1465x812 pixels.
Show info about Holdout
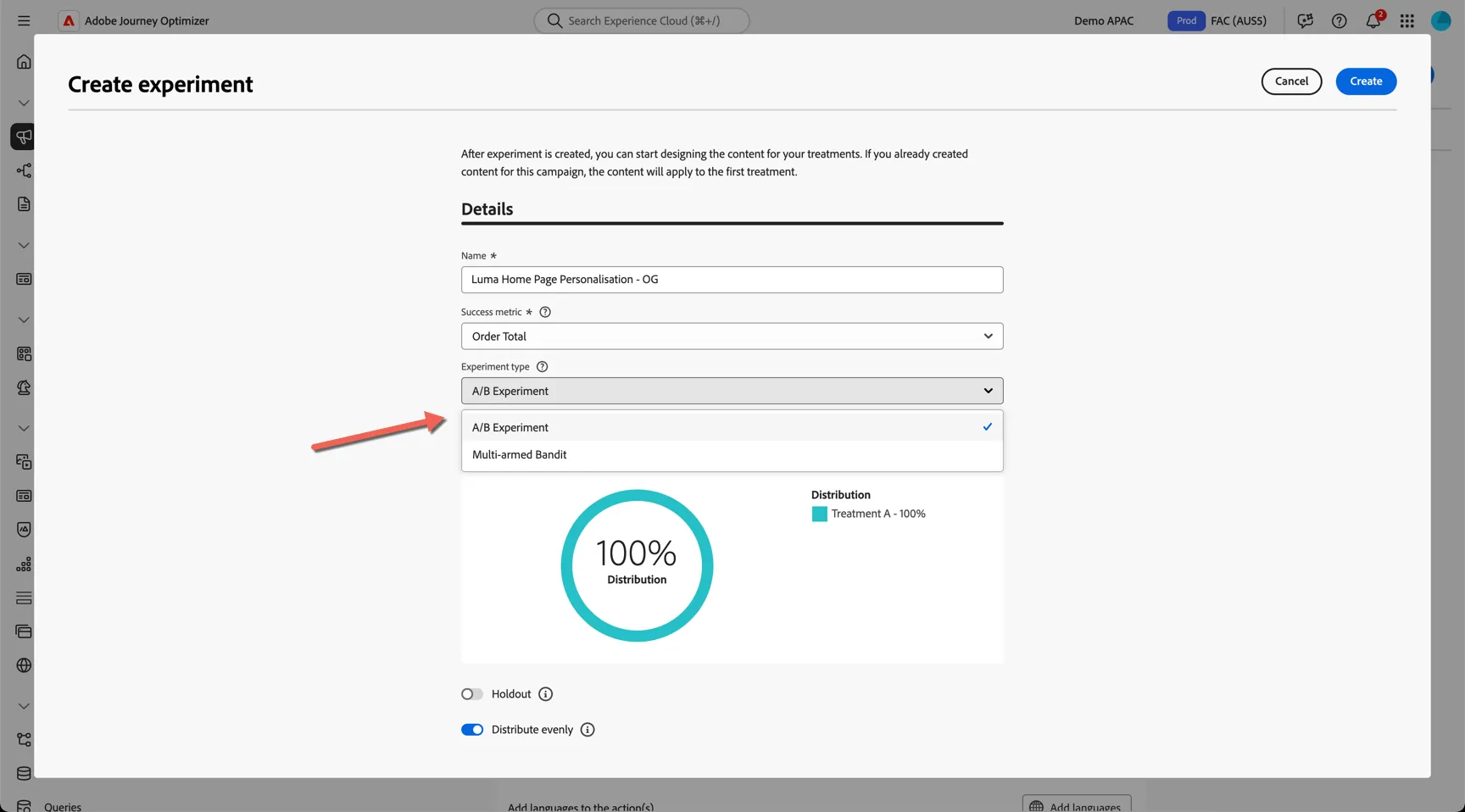coord(546,694)
